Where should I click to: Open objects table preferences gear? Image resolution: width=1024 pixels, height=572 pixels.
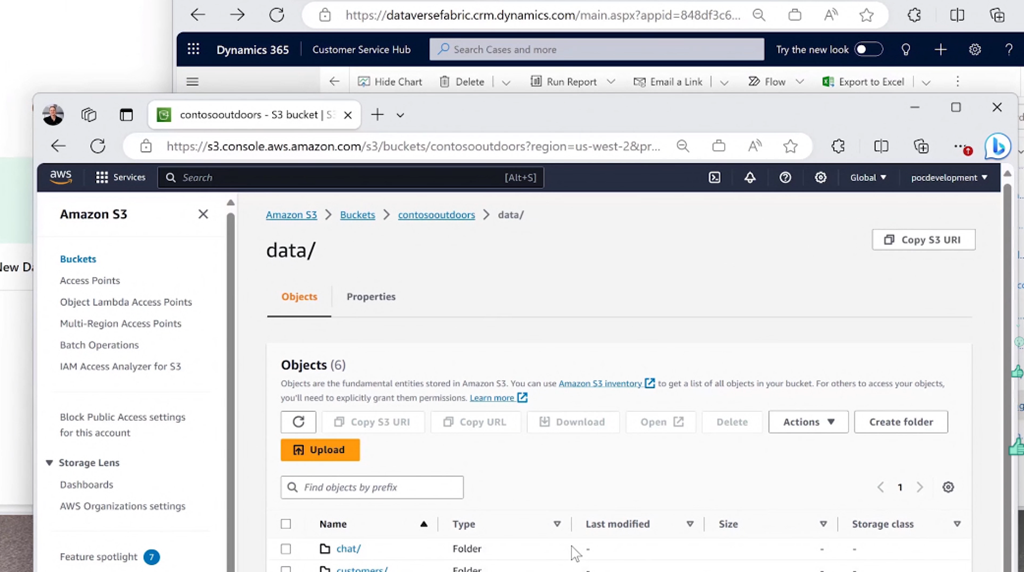click(948, 487)
